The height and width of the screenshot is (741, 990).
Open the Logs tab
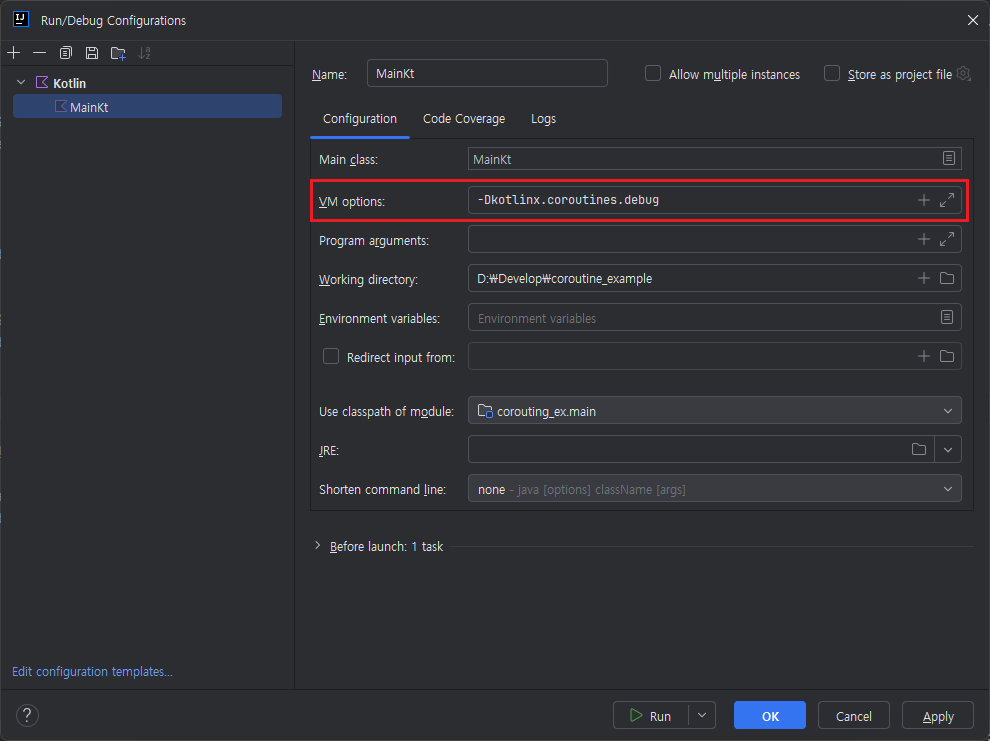tap(543, 118)
